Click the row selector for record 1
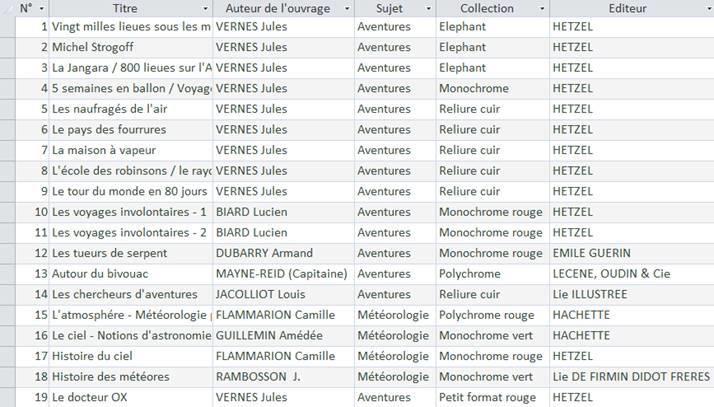Image resolution: width=714 pixels, height=407 pixels. pyautogui.click(x=8, y=27)
